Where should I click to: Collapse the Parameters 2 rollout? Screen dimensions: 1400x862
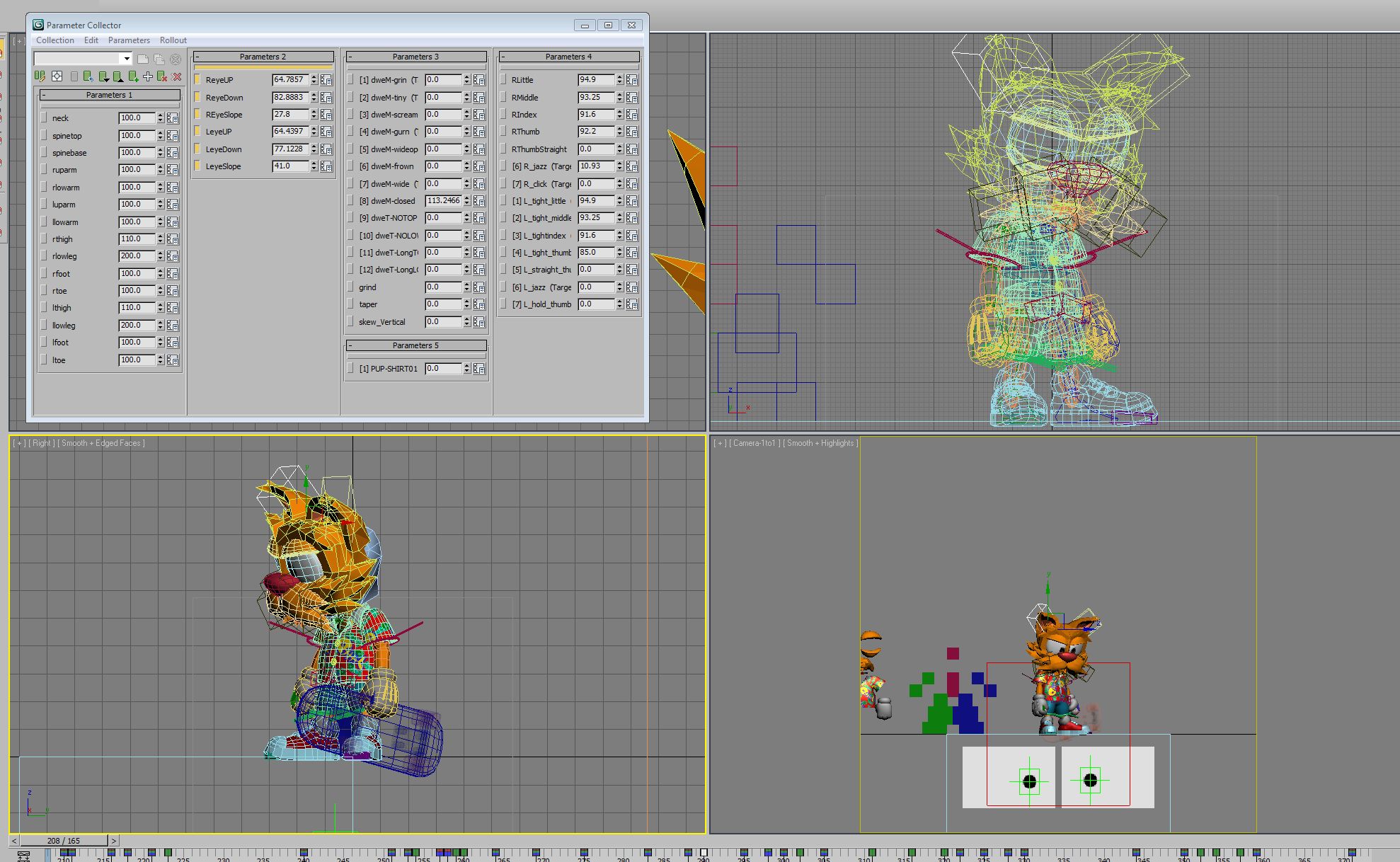coord(263,57)
